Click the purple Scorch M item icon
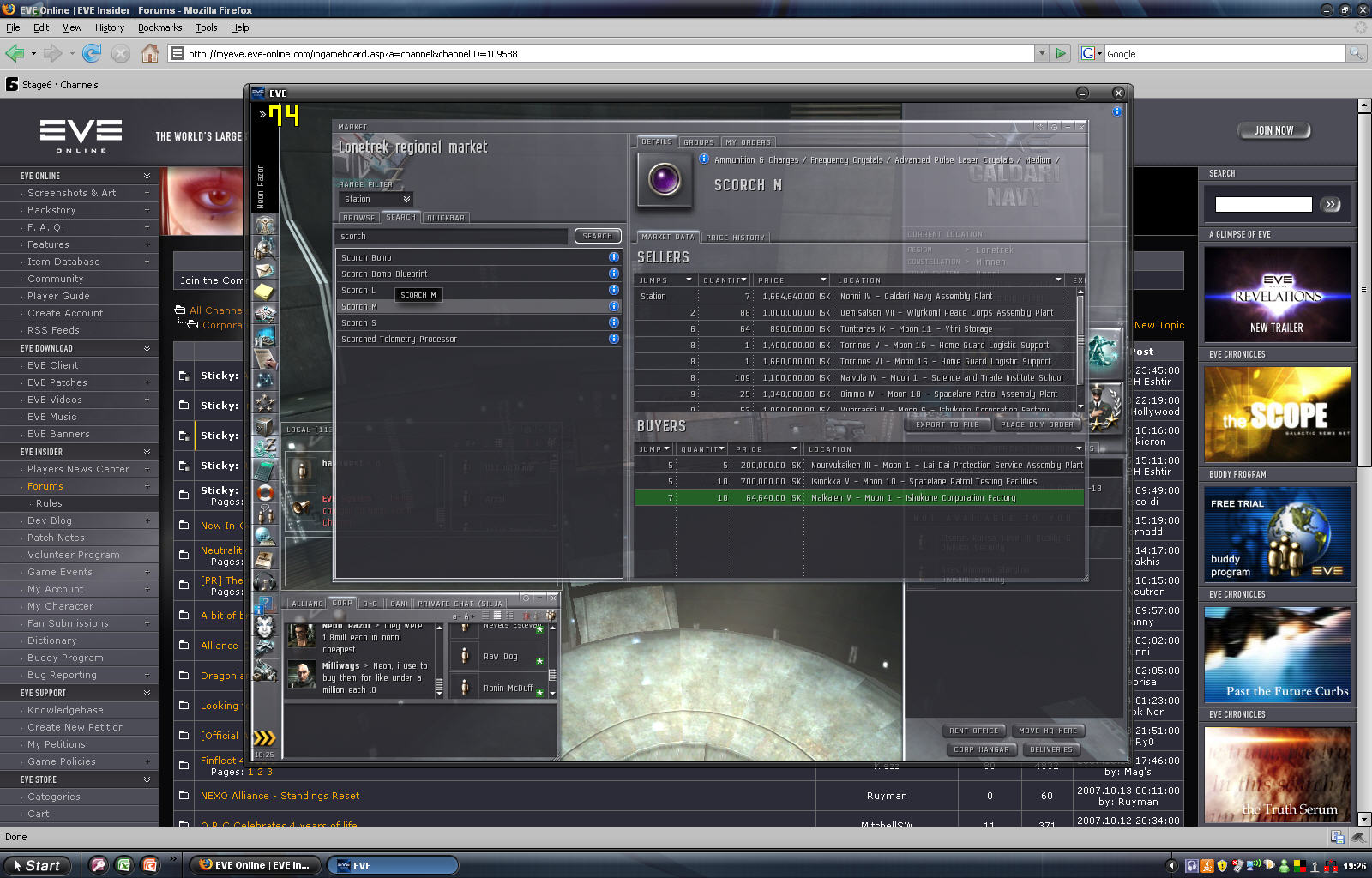 [664, 180]
